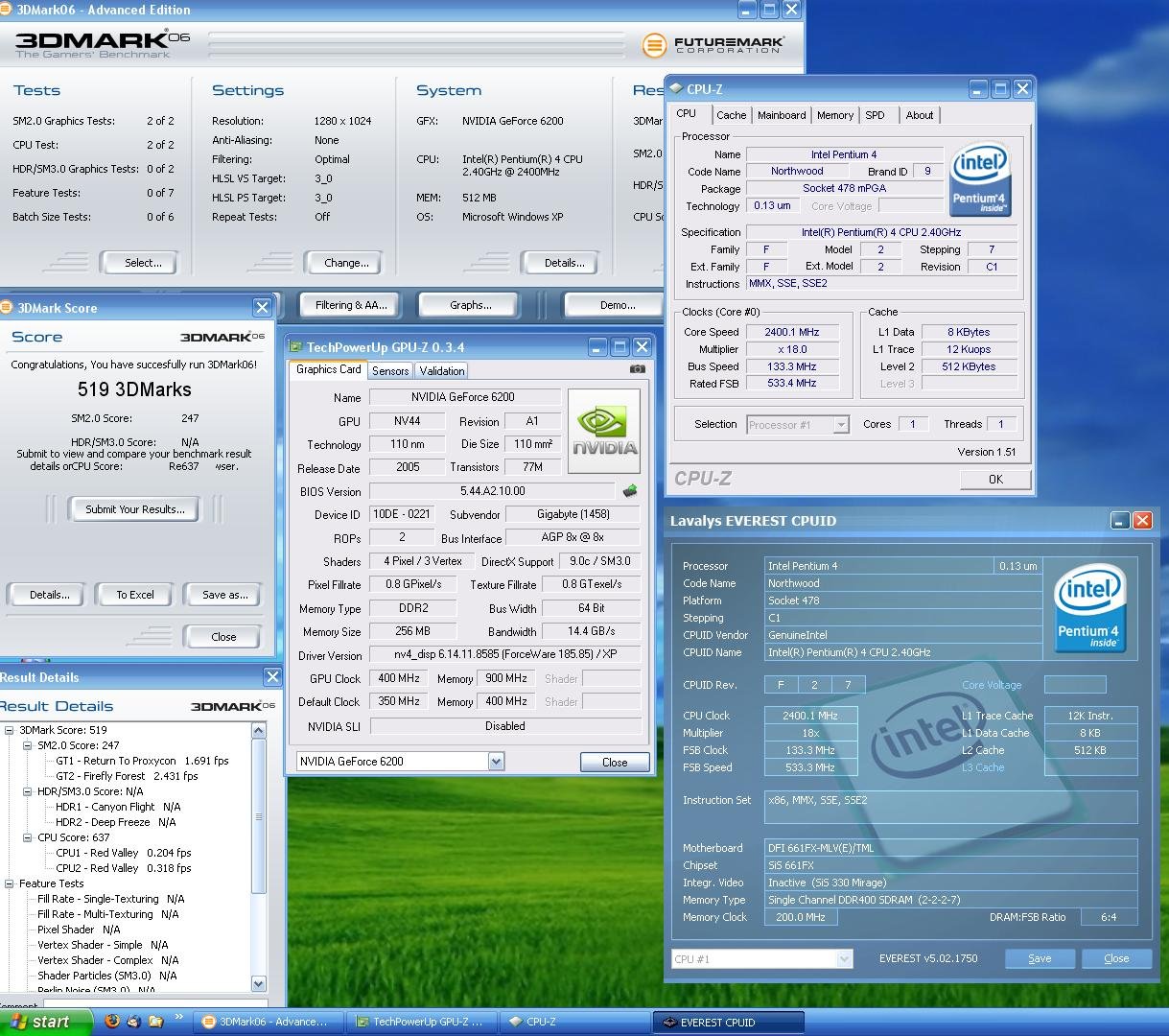Open the NVIDIA GeForce 6200 GPU dropdown
The height and width of the screenshot is (1036, 1169).
(496, 762)
